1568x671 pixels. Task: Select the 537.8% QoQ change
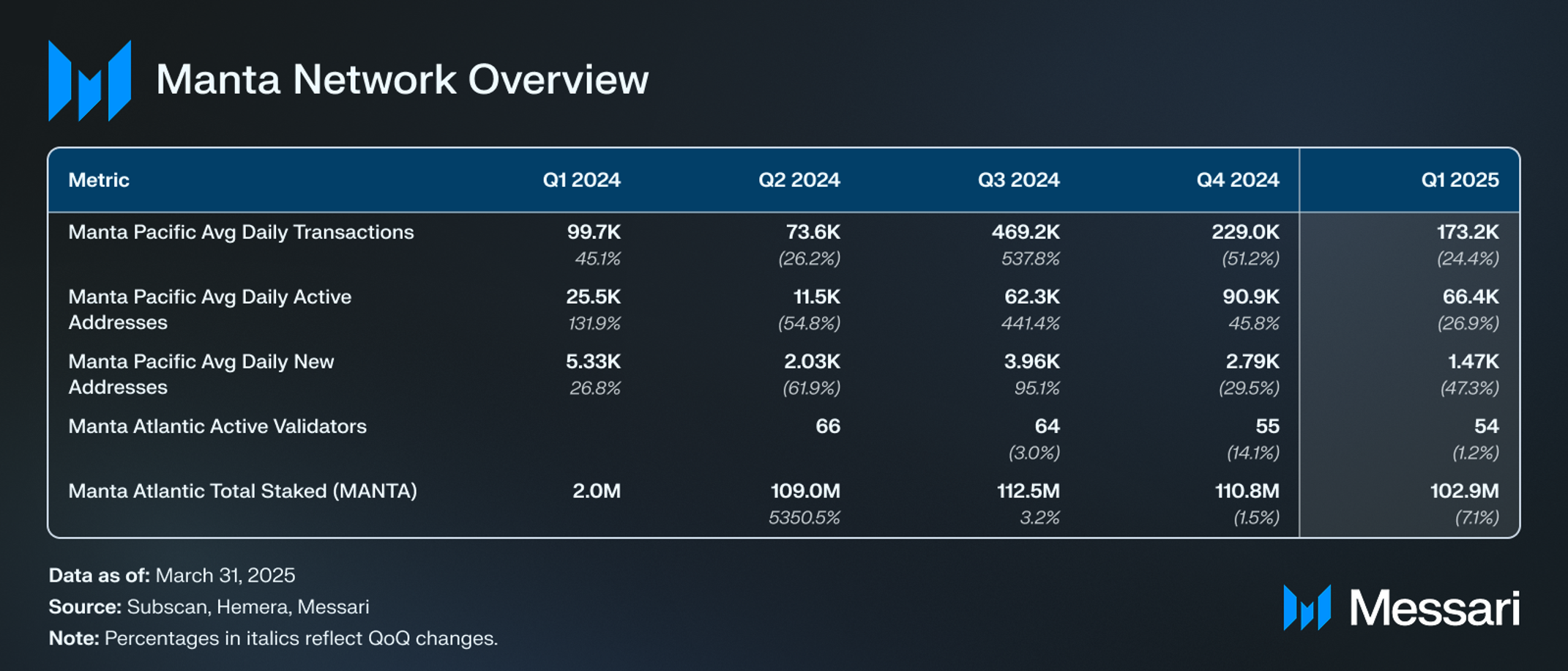[1031, 259]
